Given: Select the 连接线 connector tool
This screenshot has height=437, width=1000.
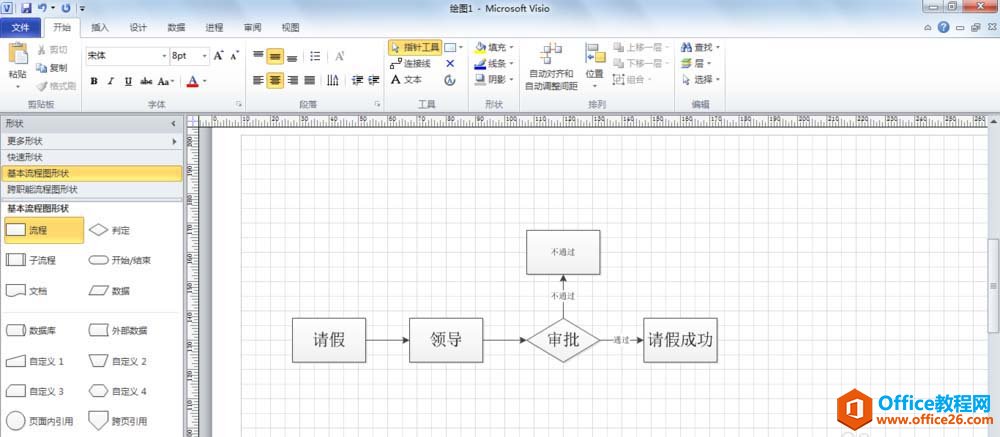Looking at the screenshot, I should pos(410,63).
